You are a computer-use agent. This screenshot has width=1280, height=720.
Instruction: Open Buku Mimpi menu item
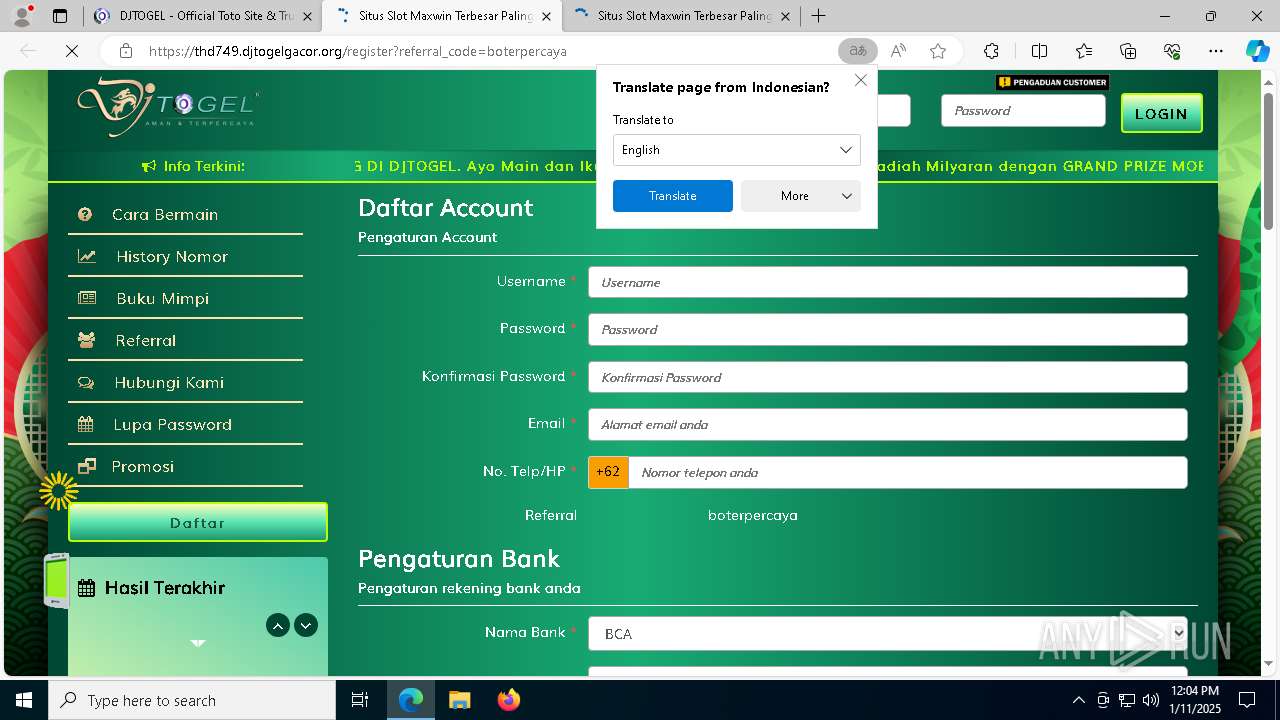tap(162, 298)
